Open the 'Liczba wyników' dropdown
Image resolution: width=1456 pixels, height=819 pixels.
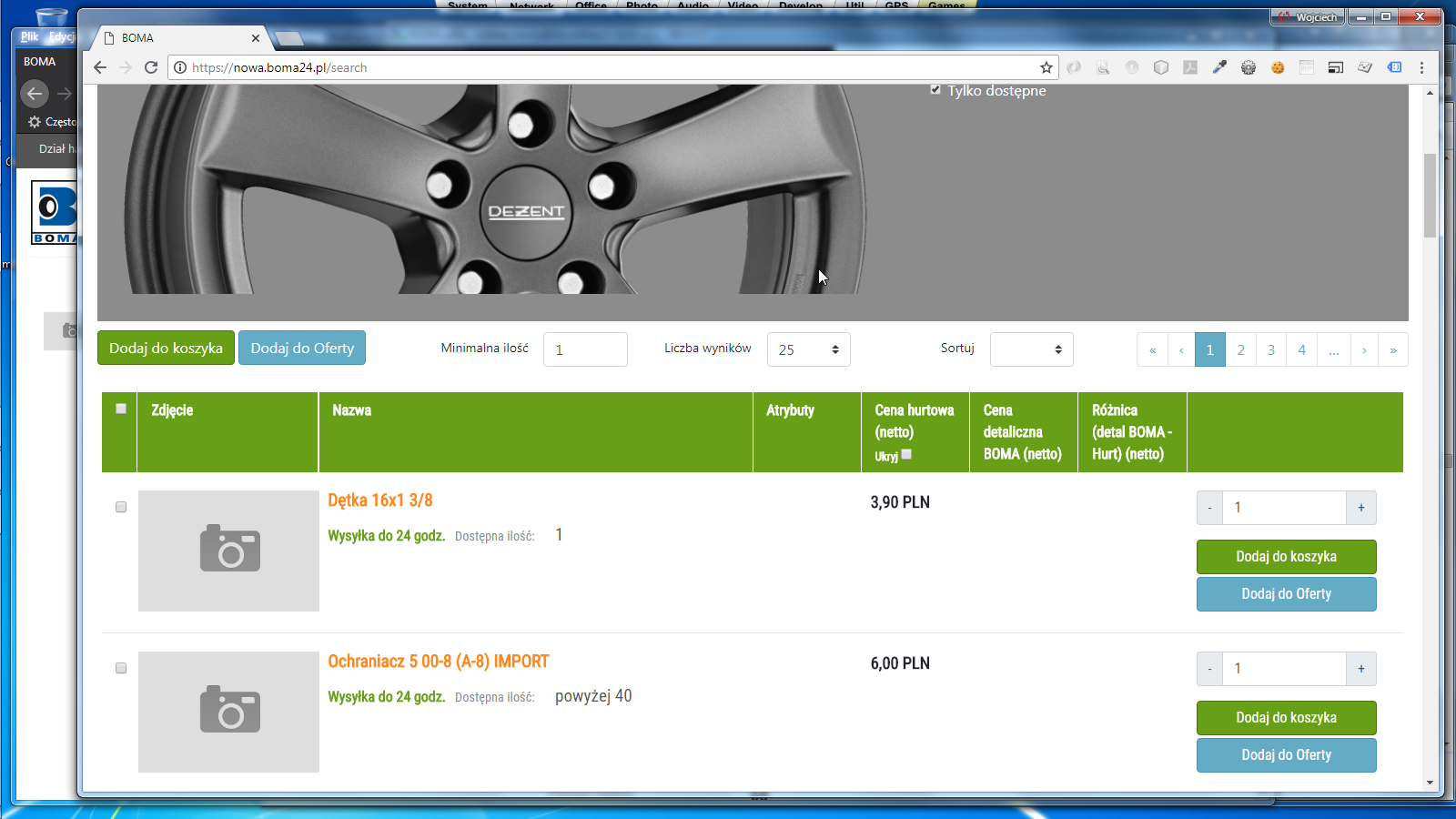click(808, 349)
